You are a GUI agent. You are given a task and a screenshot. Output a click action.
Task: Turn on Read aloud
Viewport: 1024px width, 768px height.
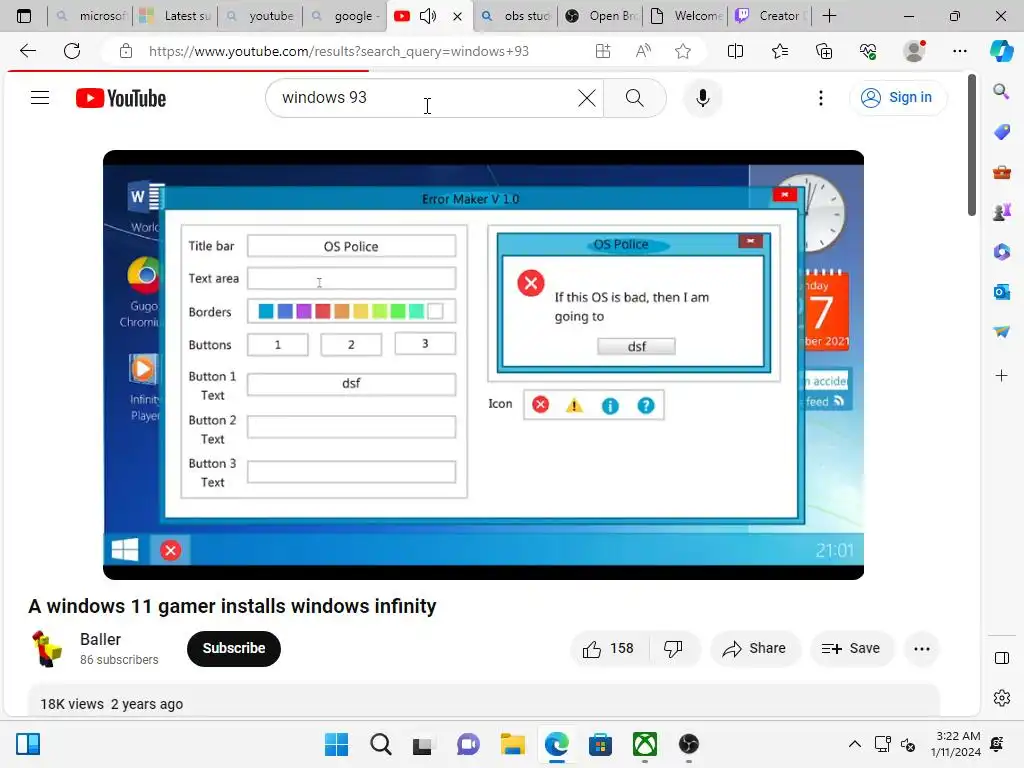click(x=643, y=51)
